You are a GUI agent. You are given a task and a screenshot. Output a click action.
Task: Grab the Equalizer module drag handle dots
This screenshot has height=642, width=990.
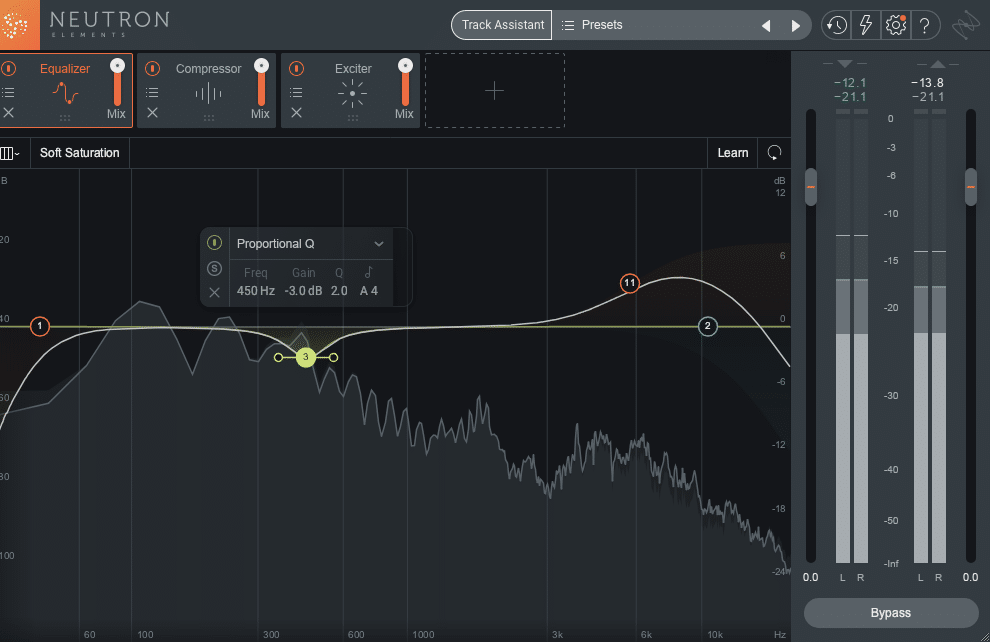65,118
